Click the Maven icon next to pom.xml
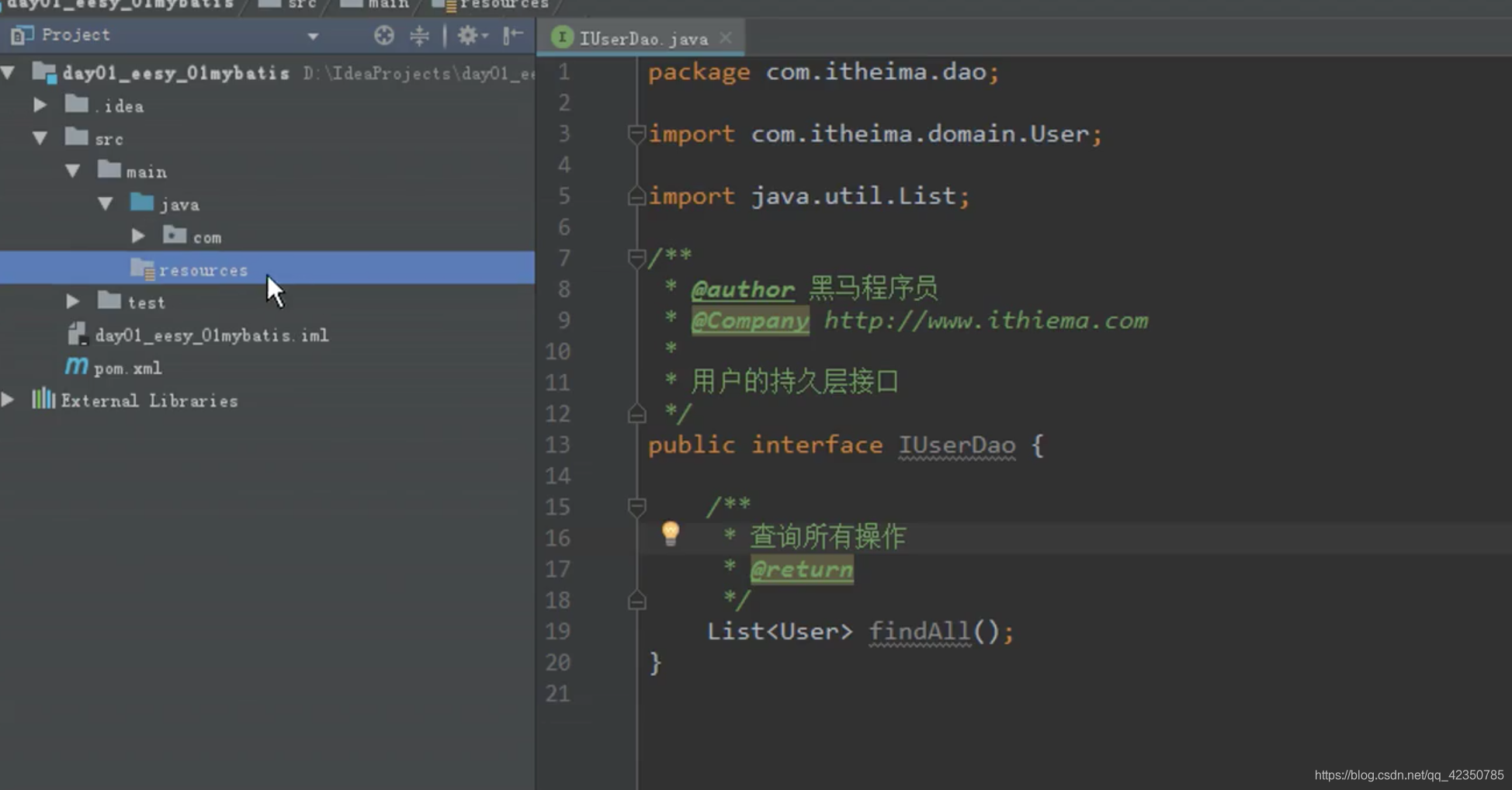 point(76,366)
